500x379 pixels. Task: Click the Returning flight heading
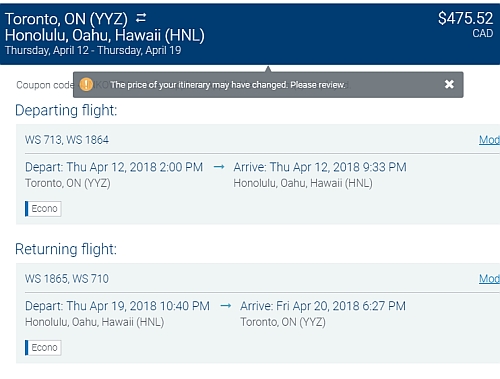[66, 249]
